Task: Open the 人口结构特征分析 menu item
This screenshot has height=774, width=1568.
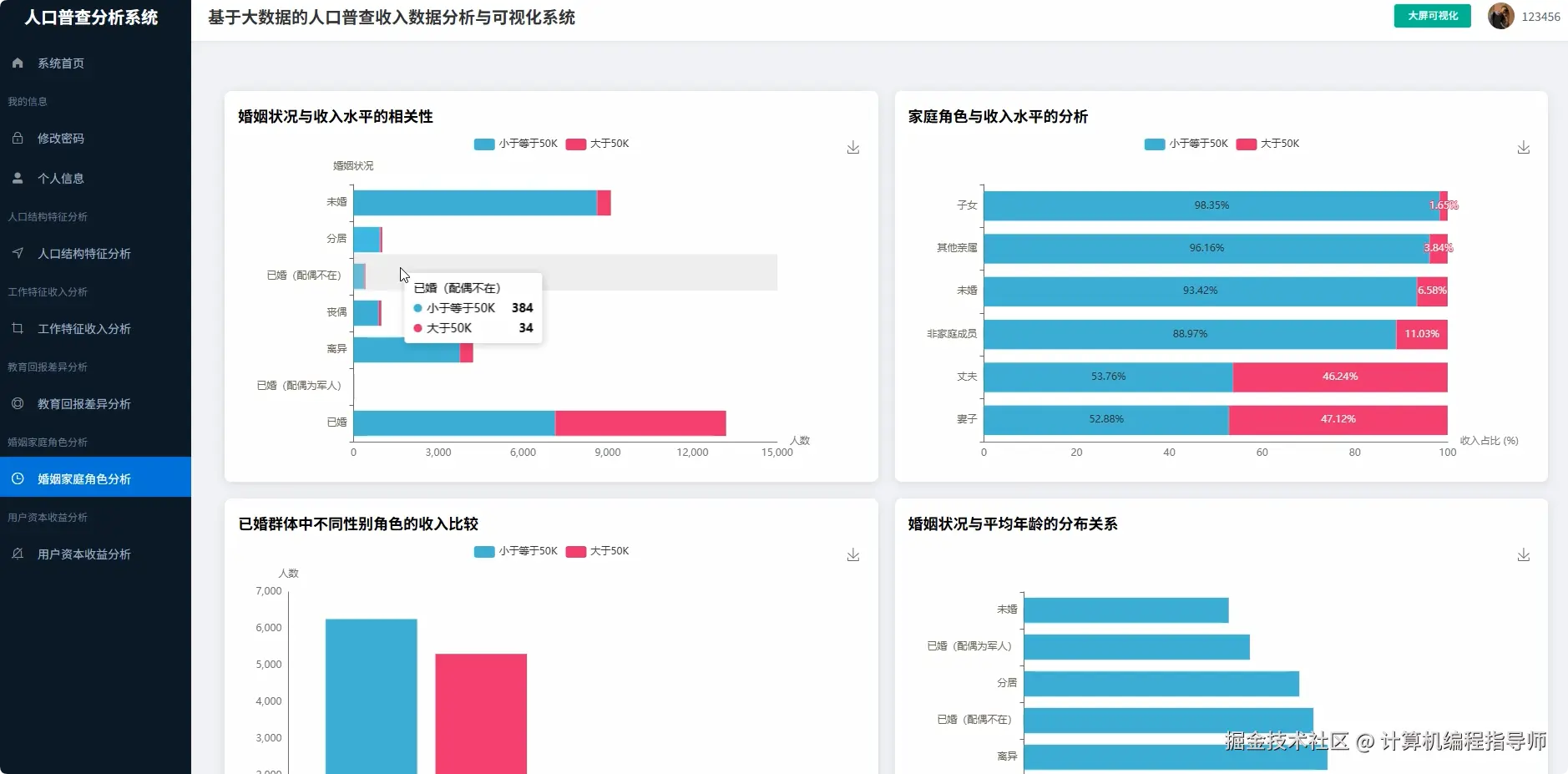Action: coord(95,253)
